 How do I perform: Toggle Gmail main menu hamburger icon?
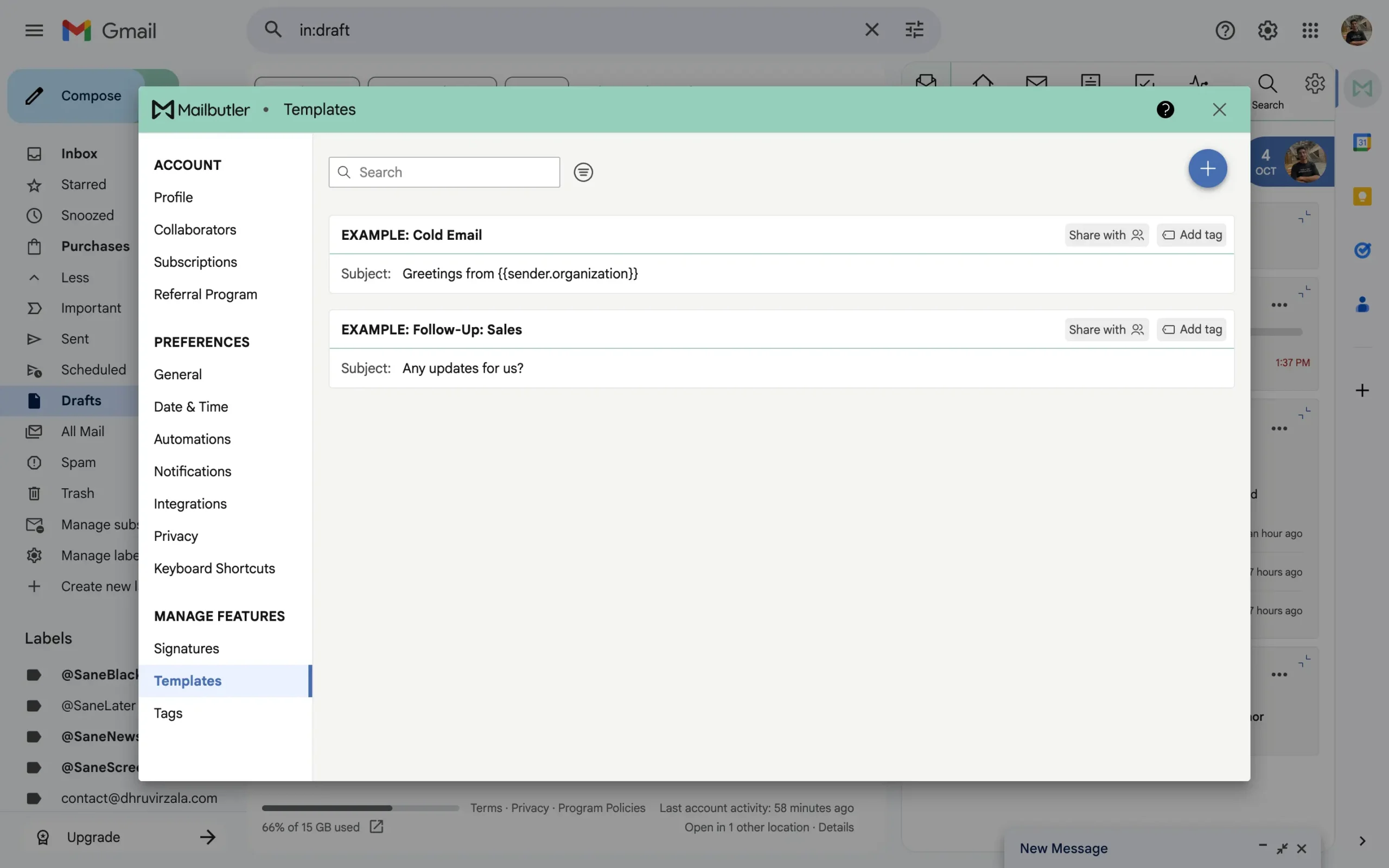coord(34,30)
